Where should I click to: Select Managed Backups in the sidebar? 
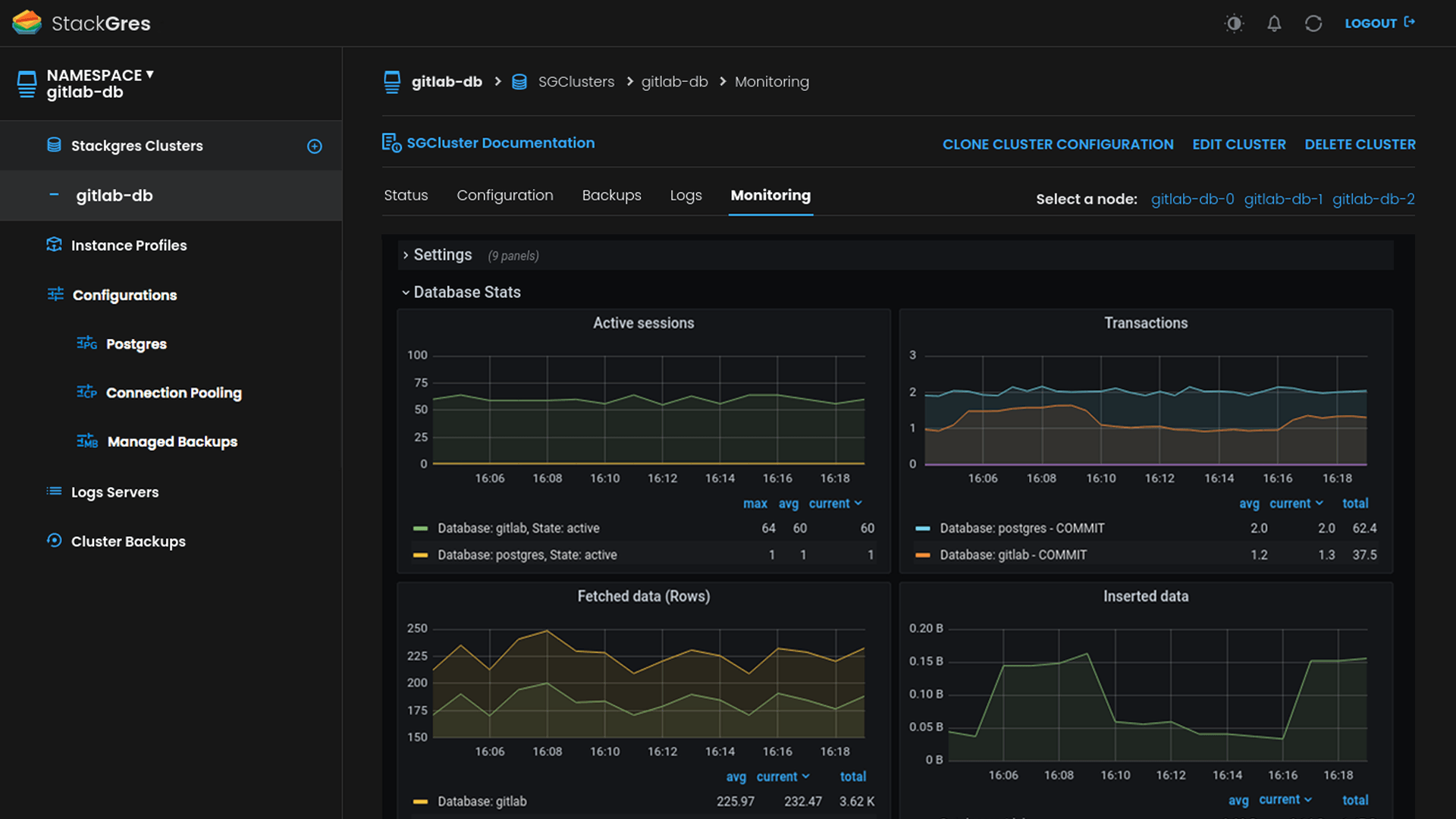[x=172, y=441]
